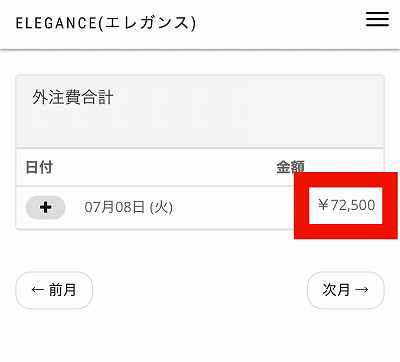Go to previous month with ← 前月
400x362 pixels.
pyautogui.click(x=54, y=290)
